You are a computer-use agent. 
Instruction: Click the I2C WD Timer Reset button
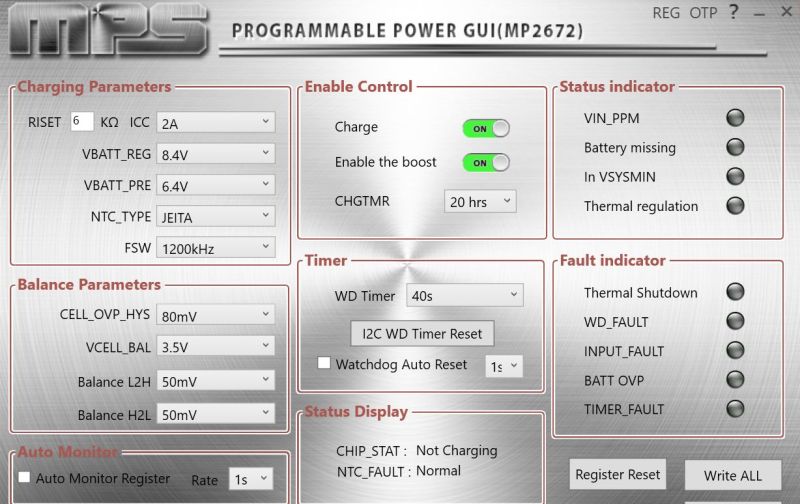pyautogui.click(x=422, y=334)
